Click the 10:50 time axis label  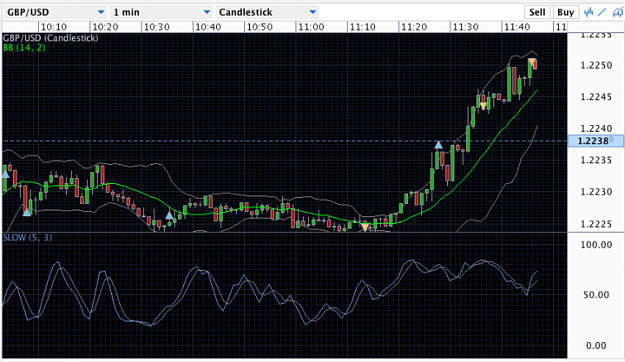[259, 27]
